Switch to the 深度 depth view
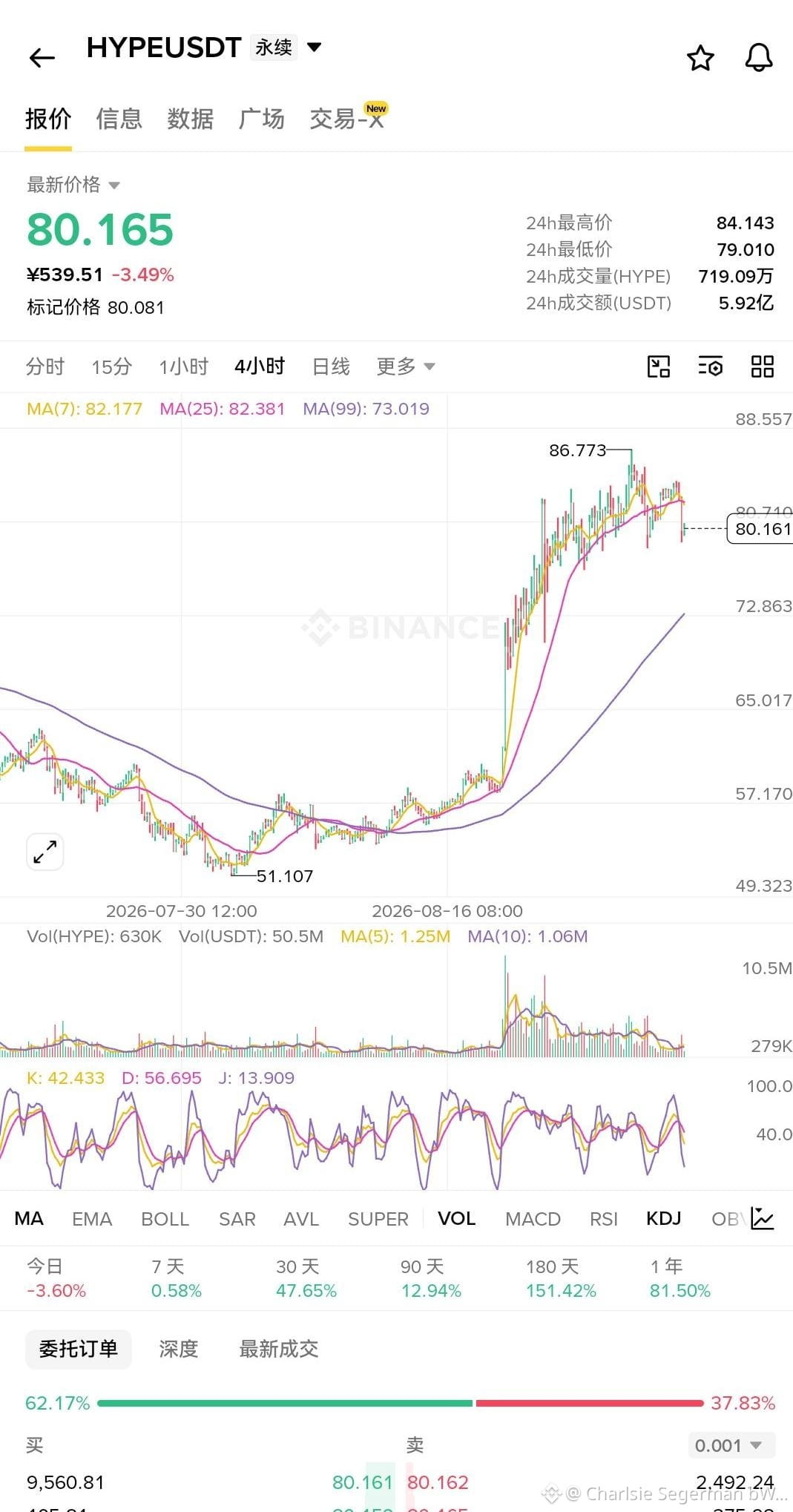The width and height of the screenshot is (793, 1512). (179, 1349)
